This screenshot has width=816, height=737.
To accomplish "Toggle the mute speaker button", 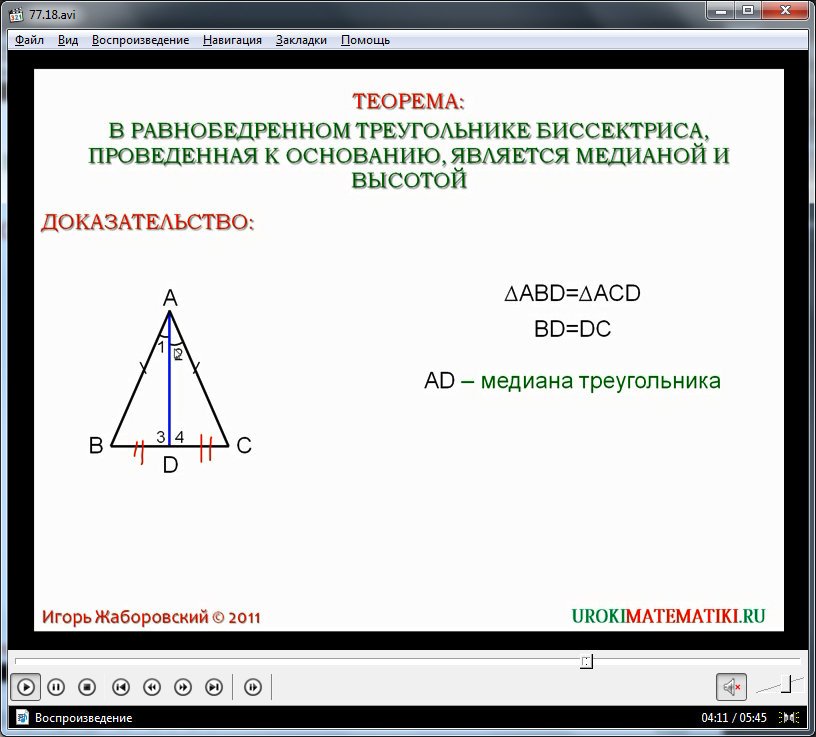I will pos(731,687).
